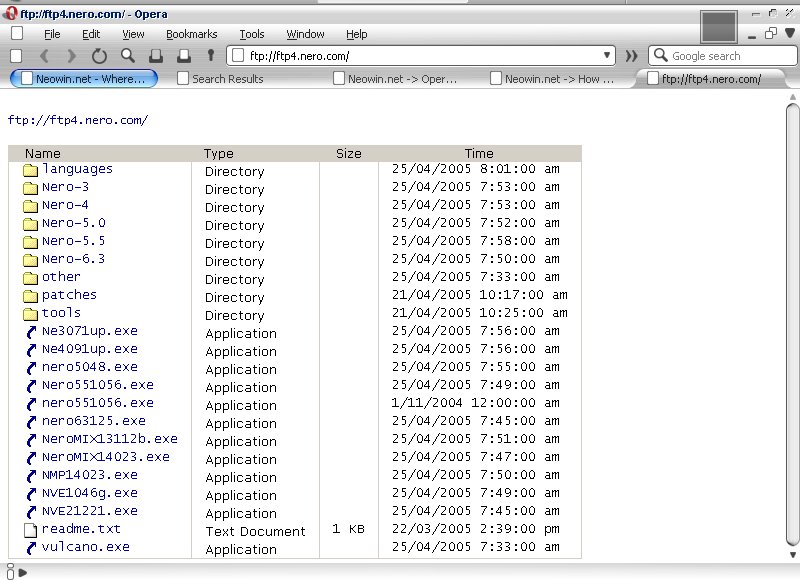Sort the listing by Size column header
The image size is (800, 580).
click(x=349, y=153)
